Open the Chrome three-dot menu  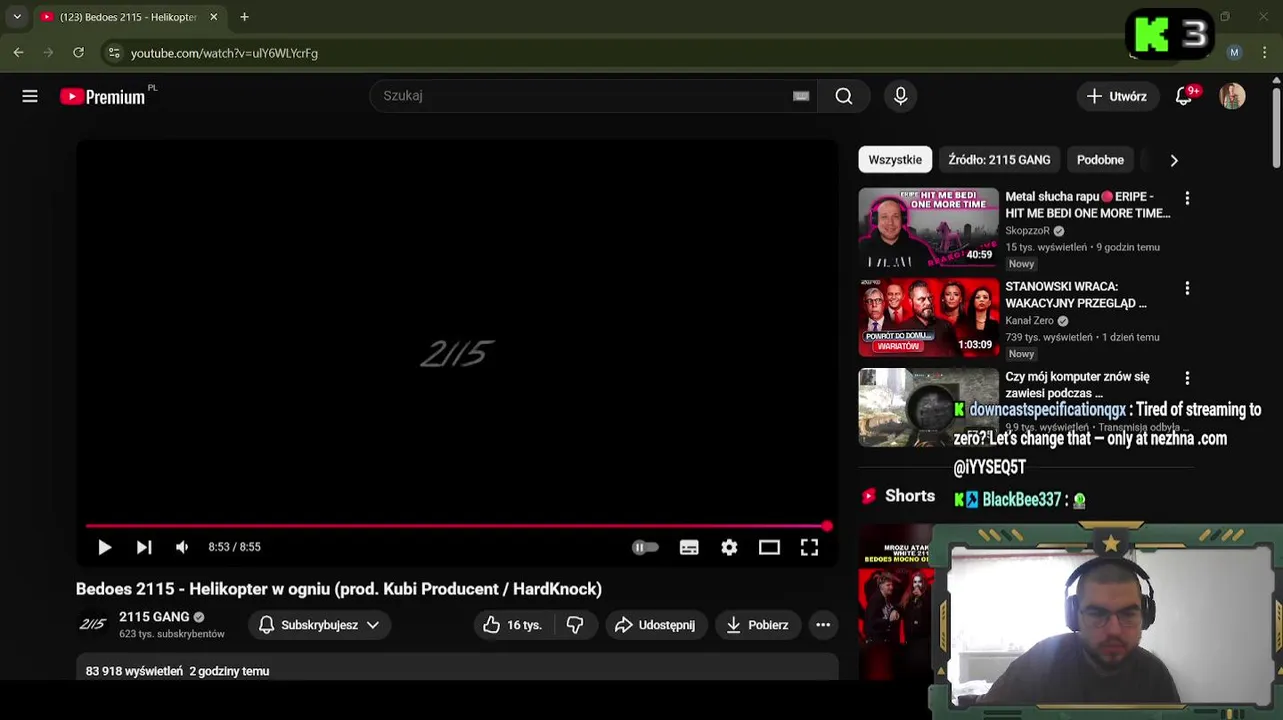coord(1265,52)
